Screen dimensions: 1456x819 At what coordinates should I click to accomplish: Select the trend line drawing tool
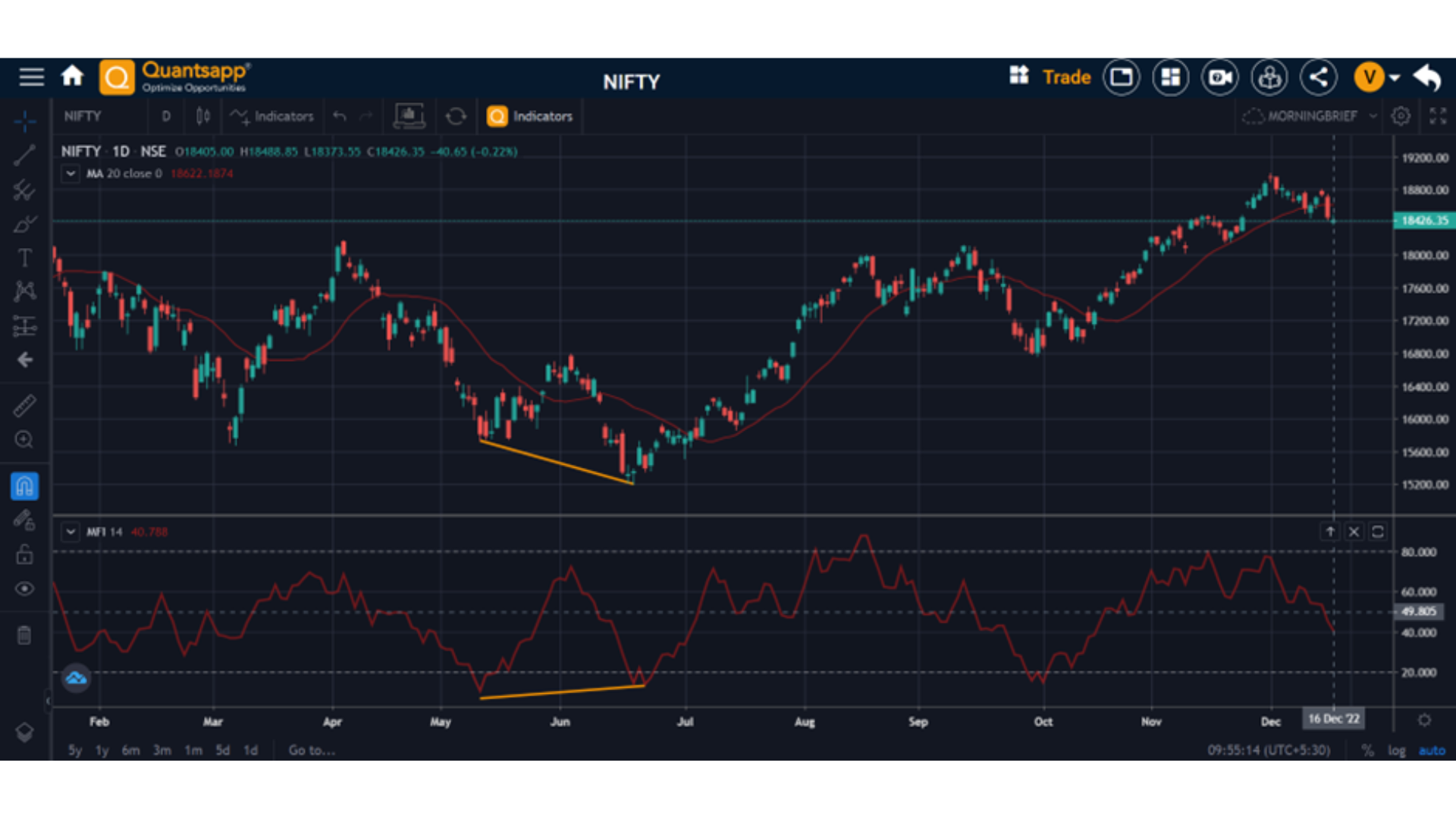click(x=24, y=155)
